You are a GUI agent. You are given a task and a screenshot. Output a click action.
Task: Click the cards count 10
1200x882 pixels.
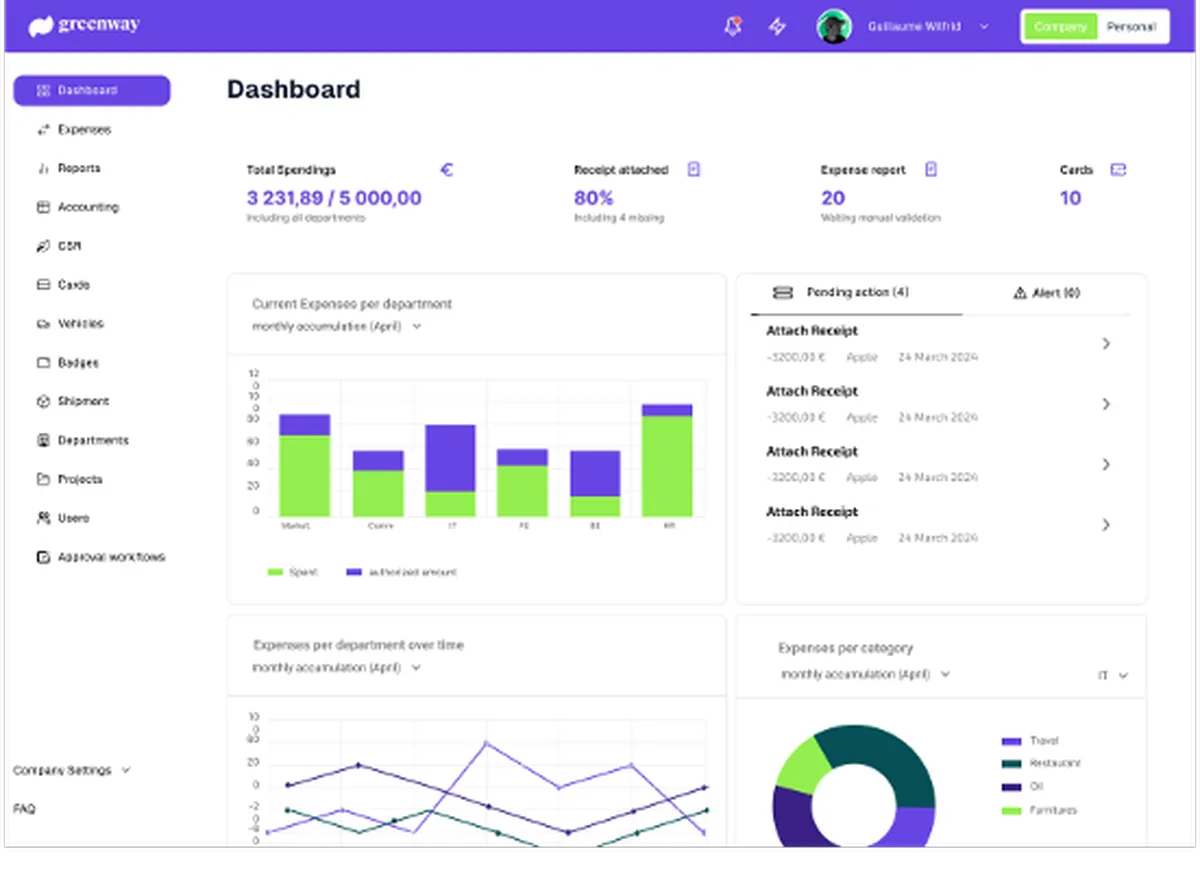click(1071, 198)
